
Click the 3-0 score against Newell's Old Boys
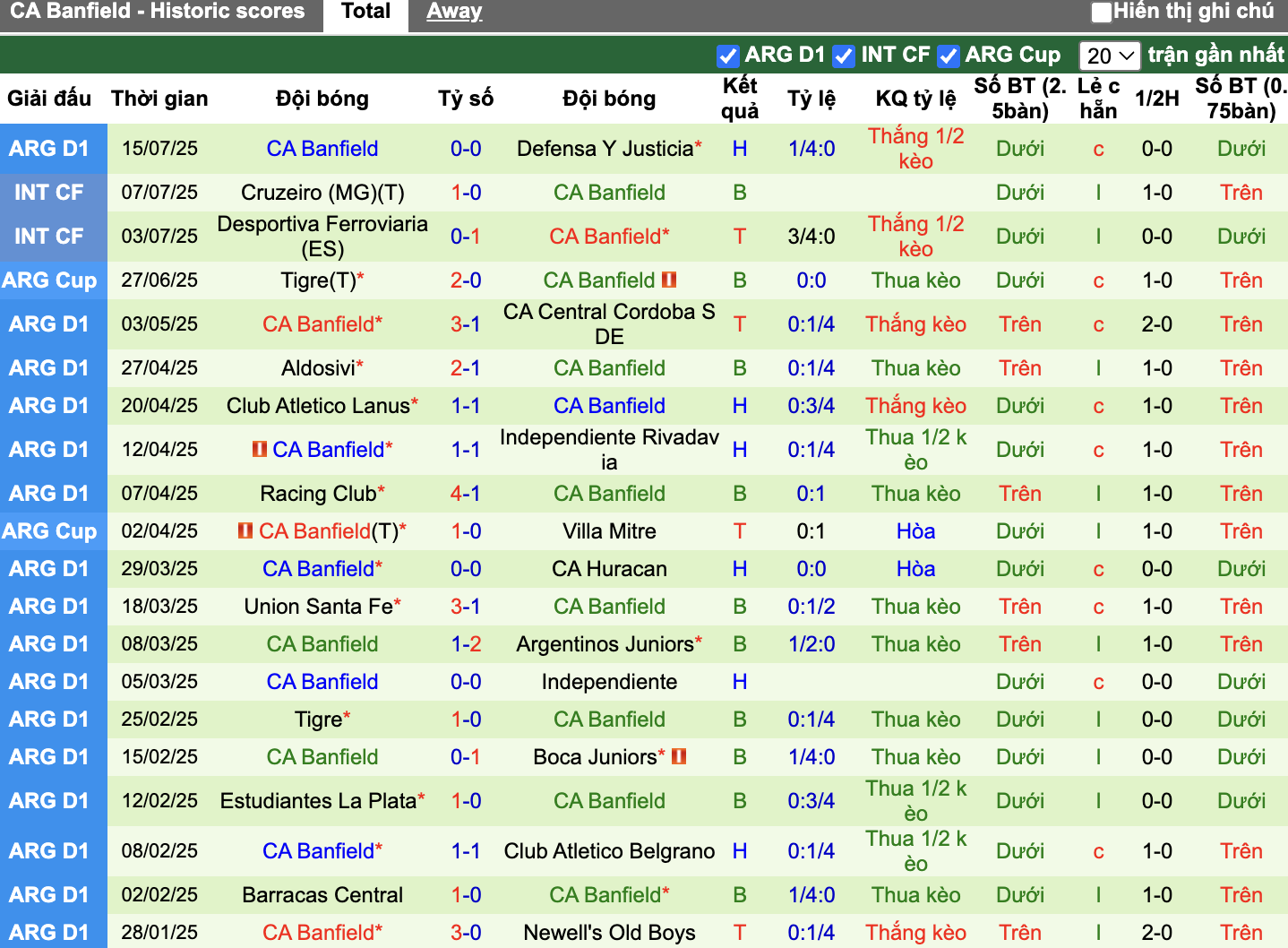point(466,933)
